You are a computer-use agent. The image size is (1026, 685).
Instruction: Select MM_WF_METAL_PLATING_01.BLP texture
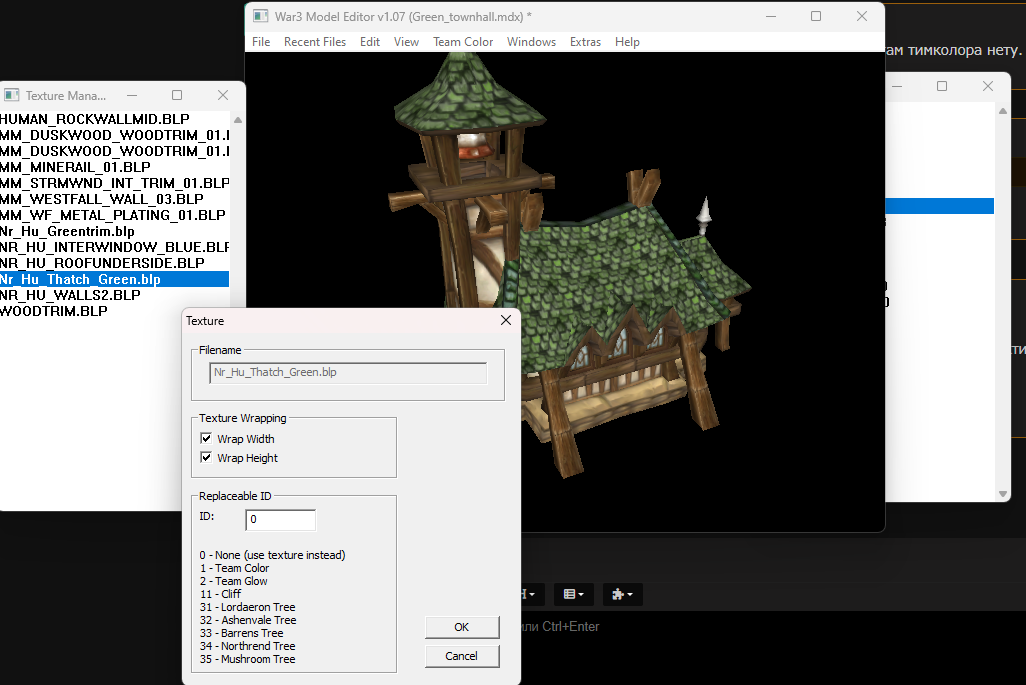[115, 215]
